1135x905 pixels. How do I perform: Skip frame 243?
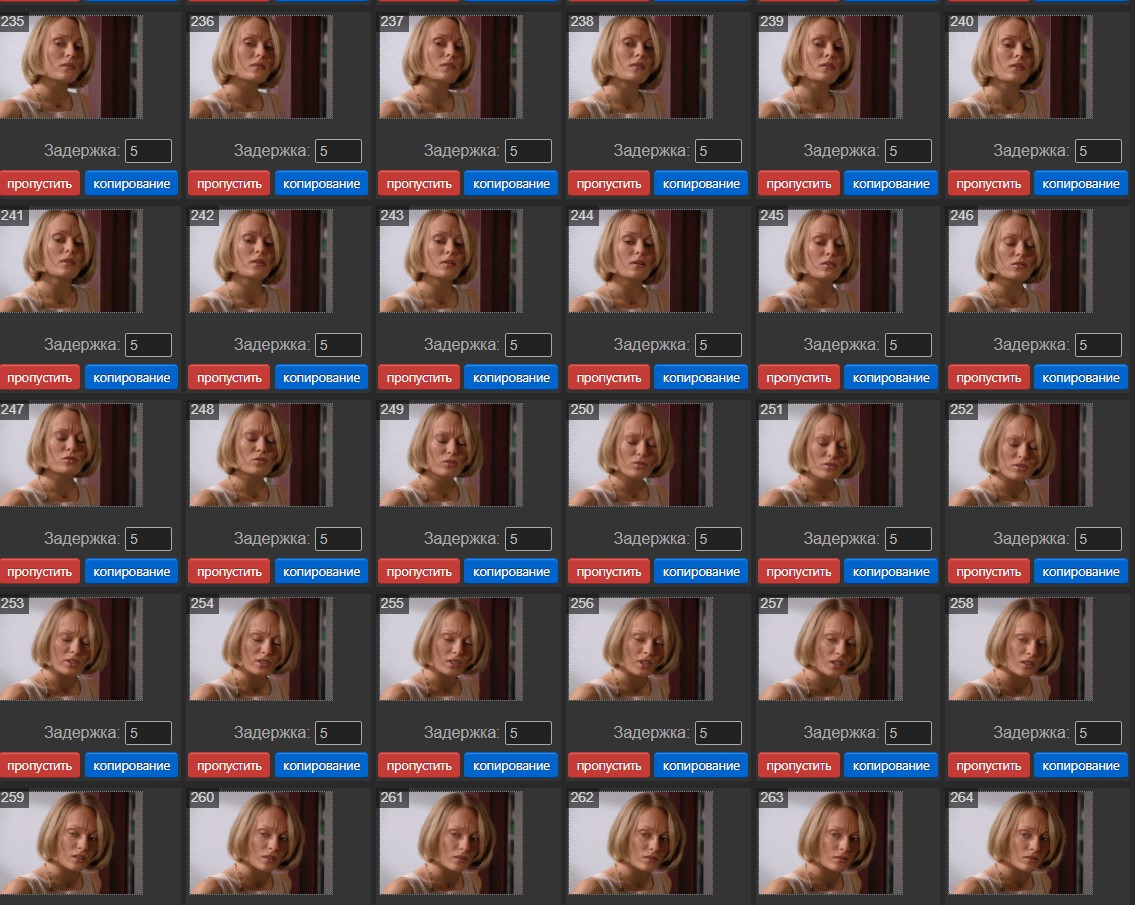pyautogui.click(x=419, y=378)
